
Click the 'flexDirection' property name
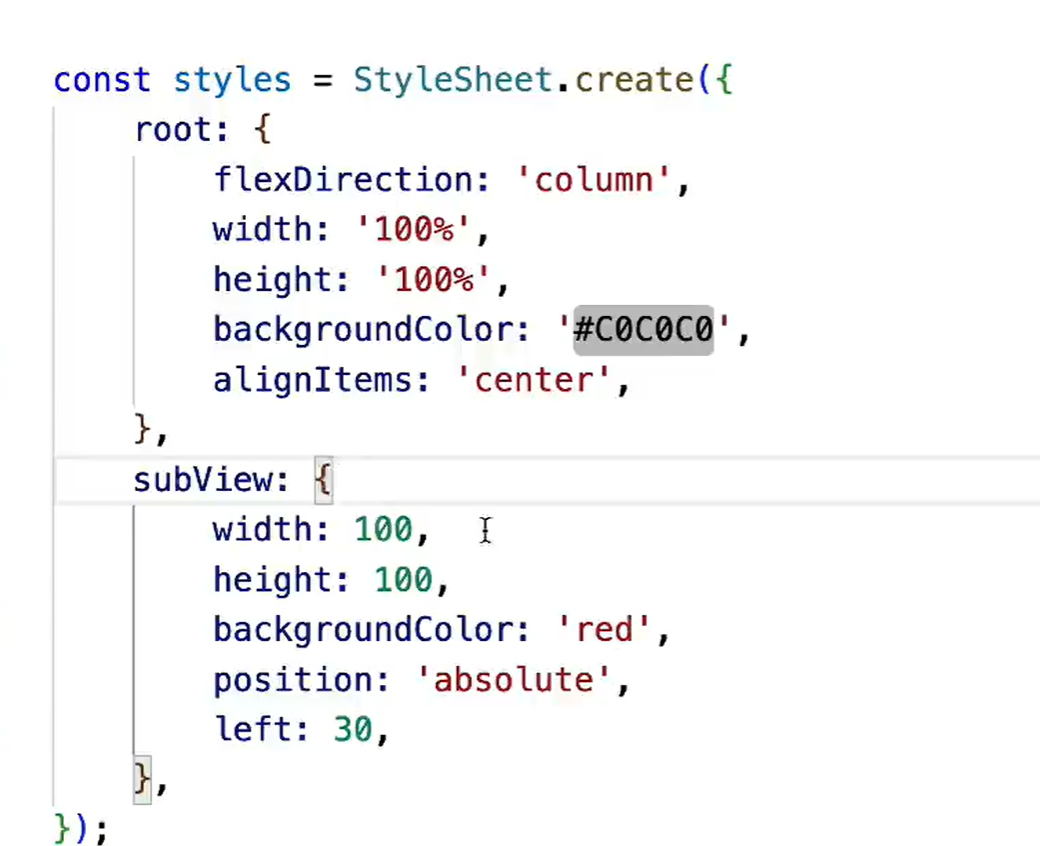[x=344, y=180]
